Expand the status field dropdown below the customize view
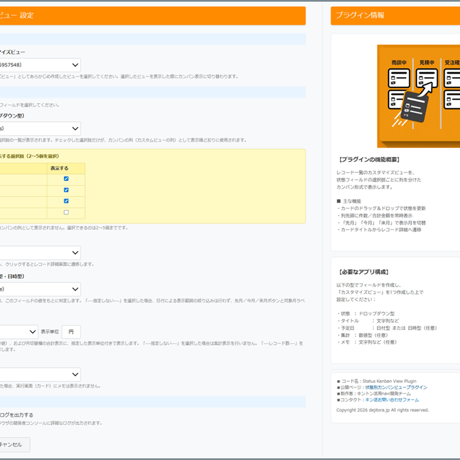Image resolution: width=460 pixels, height=460 pixels. pyautogui.click(x=40, y=128)
